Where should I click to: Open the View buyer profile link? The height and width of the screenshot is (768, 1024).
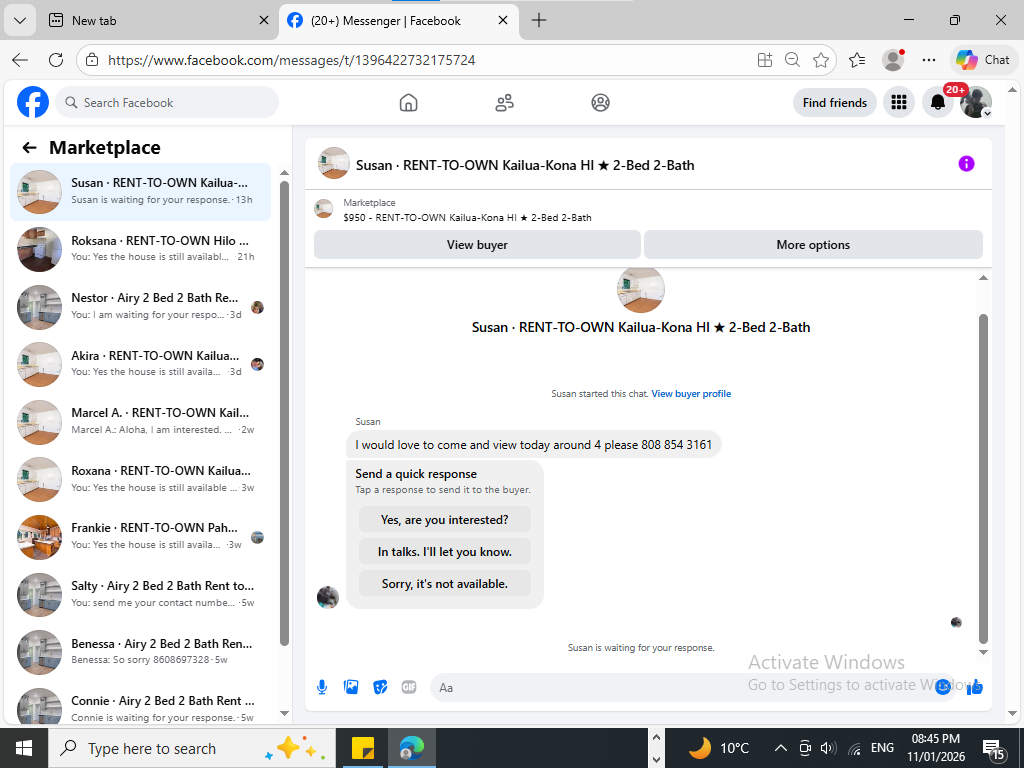click(x=691, y=394)
